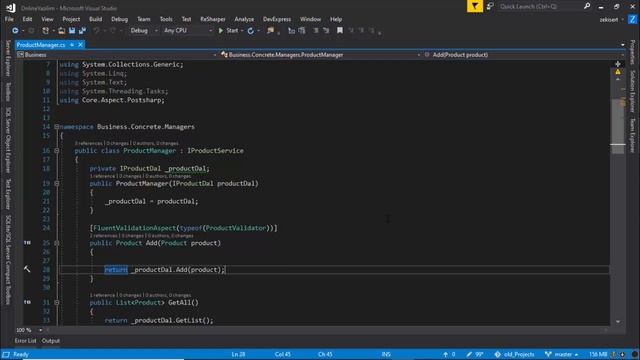Click the Undo arrow icon
The width and height of the screenshot is (640, 360).
pos(96,31)
